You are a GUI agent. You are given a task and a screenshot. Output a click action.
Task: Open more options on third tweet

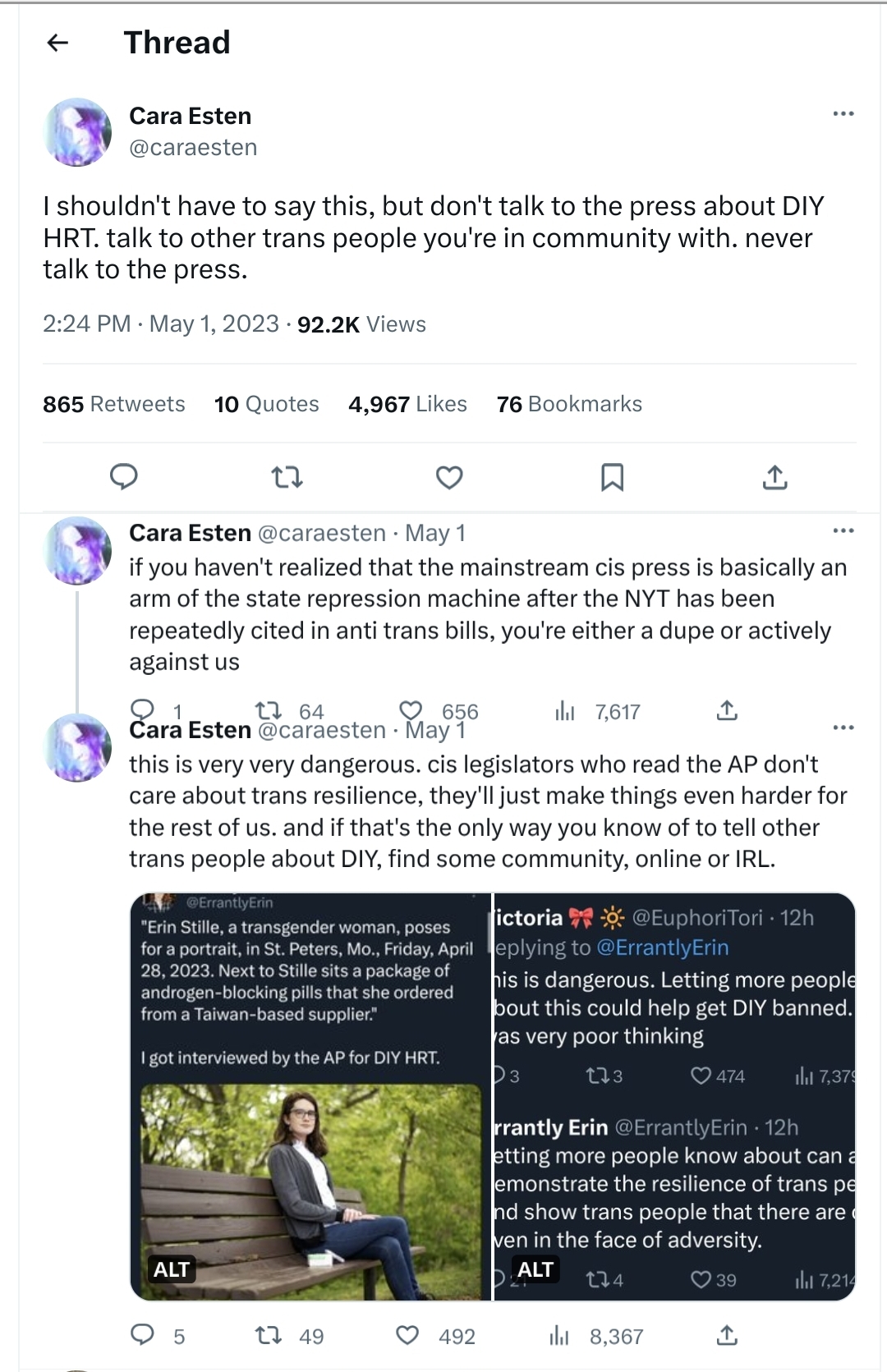[843, 727]
